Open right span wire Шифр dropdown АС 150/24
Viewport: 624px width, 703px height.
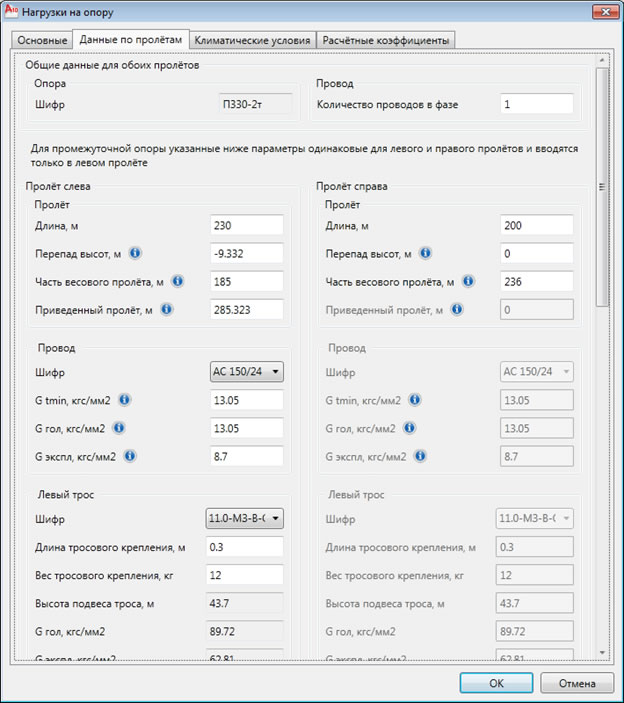click(x=537, y=372)
